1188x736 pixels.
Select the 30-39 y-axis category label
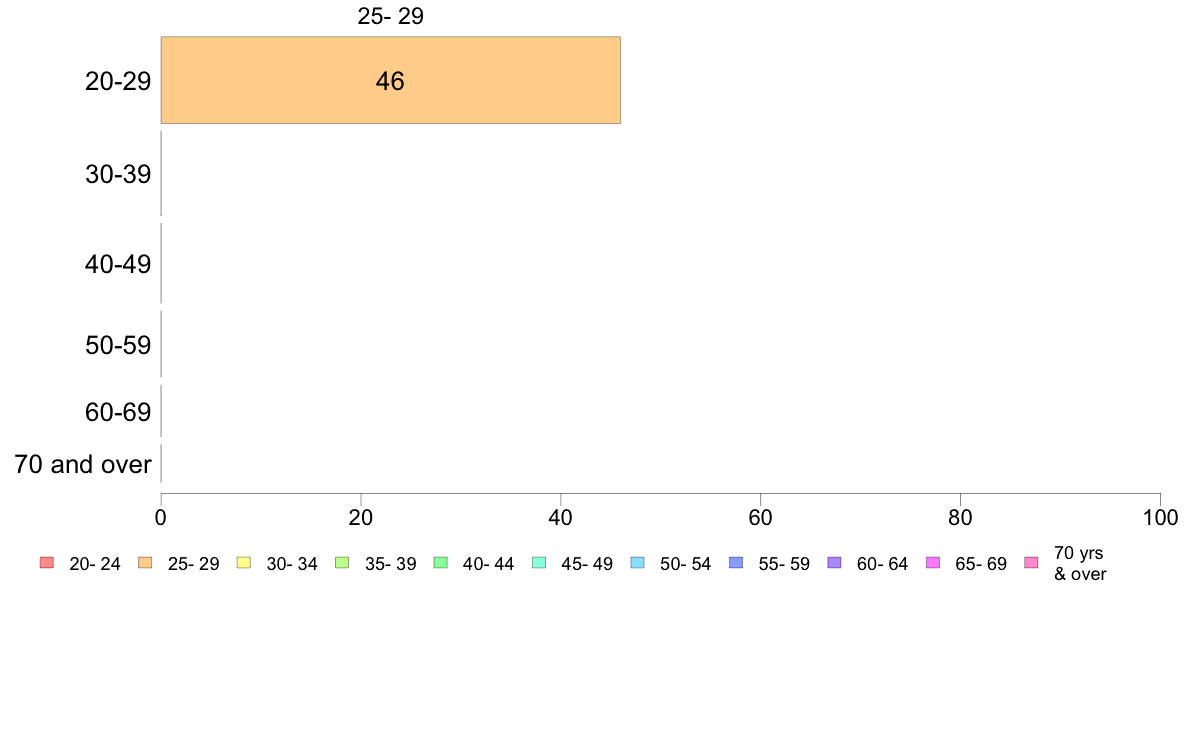[x=118, y=174]
